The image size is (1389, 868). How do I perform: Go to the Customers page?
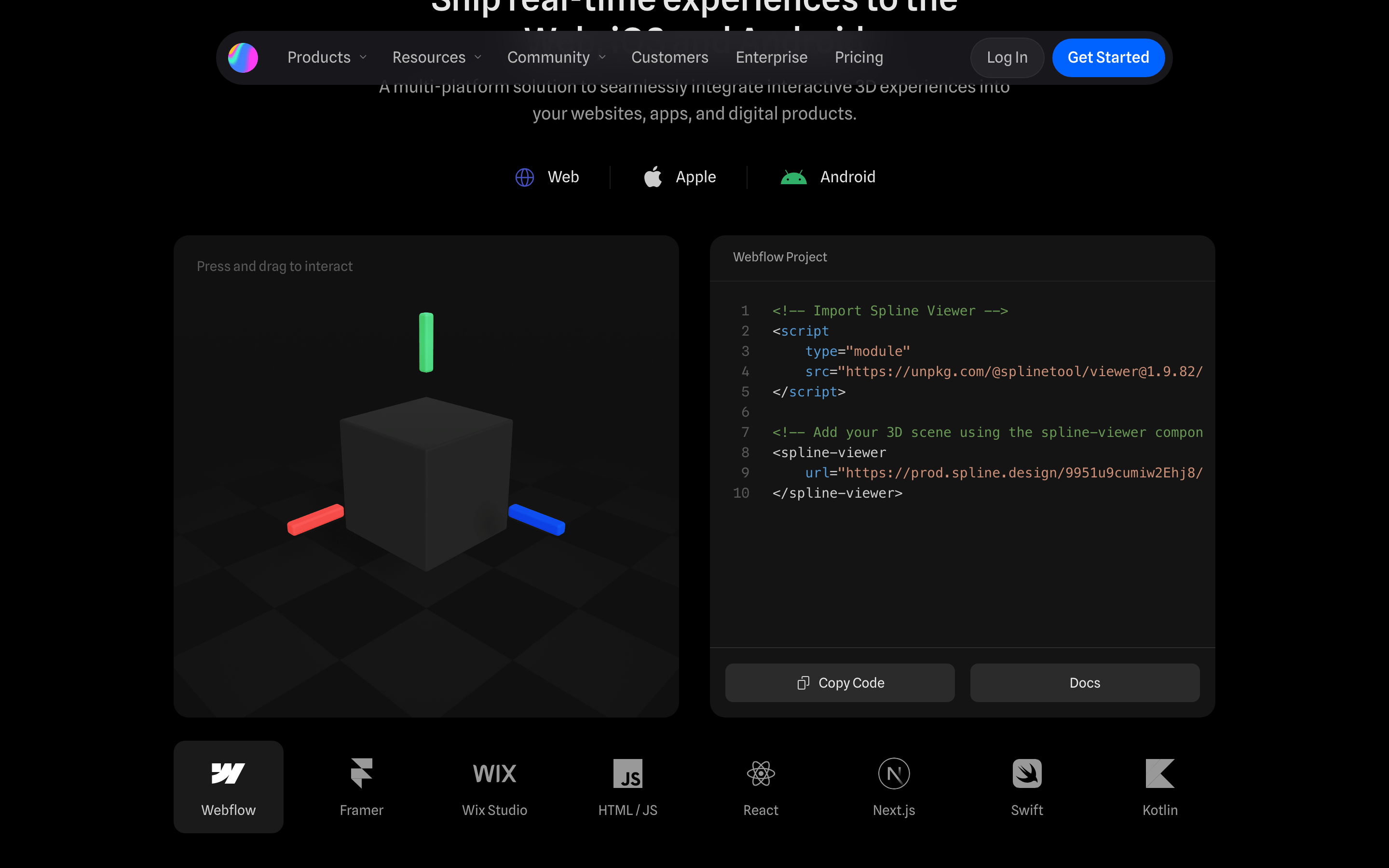(x=670, y=57)
